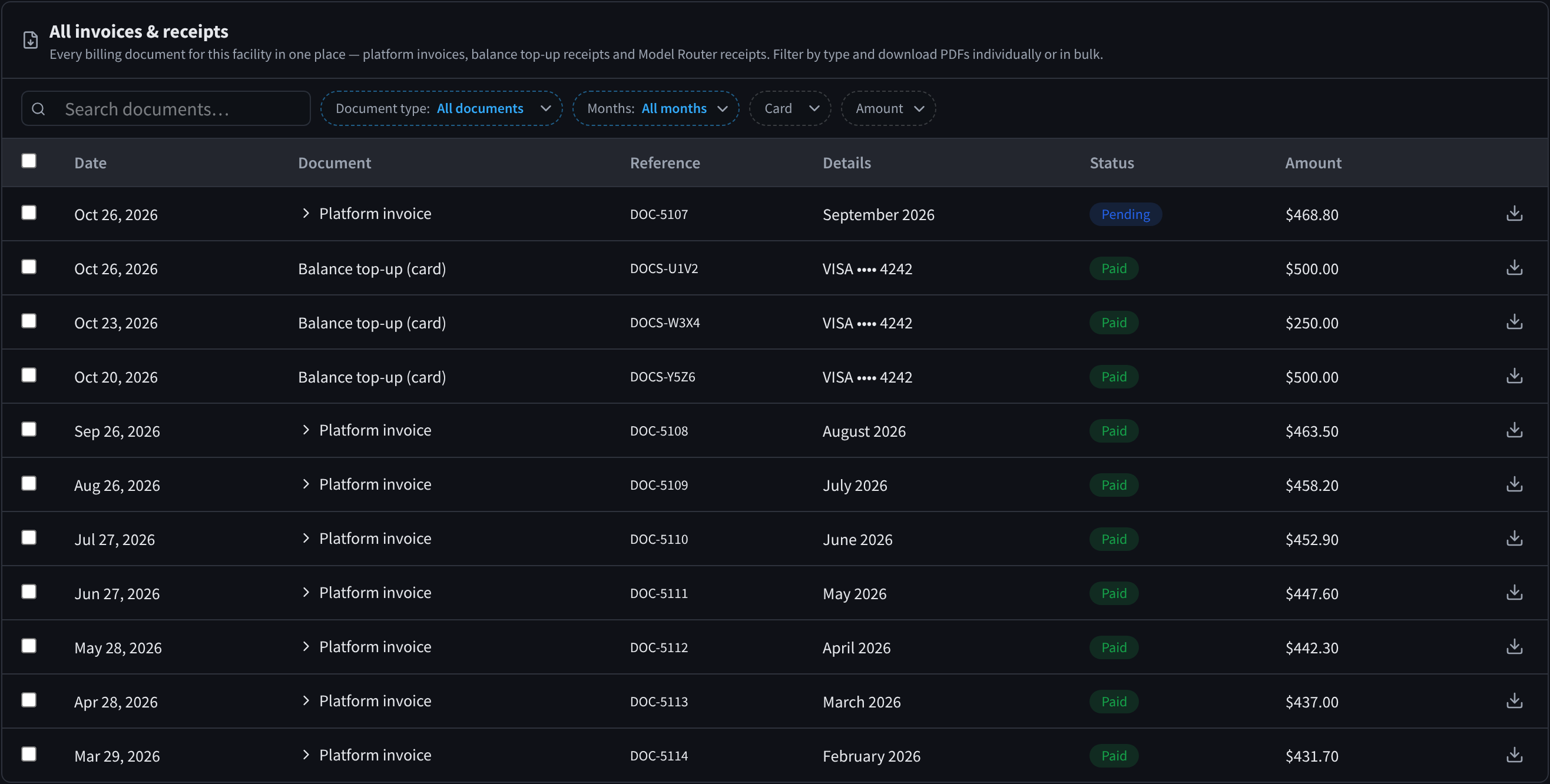The width and height of the screenshot is (1550, 784).
Task: Click the Details column header
Action: pos(847,163)
